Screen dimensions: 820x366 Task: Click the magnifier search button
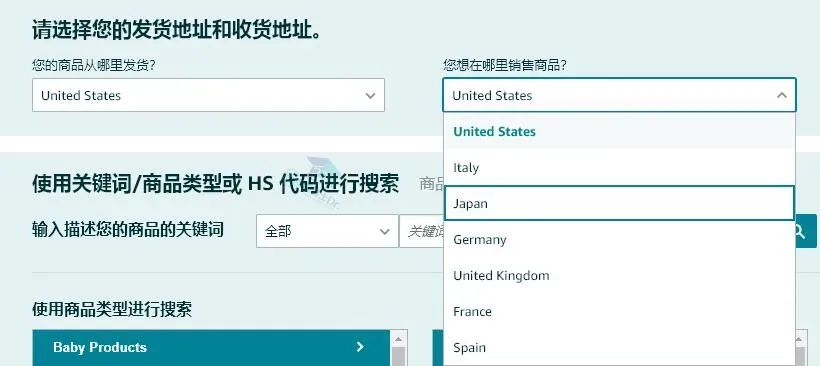click(x=806, y=231)
